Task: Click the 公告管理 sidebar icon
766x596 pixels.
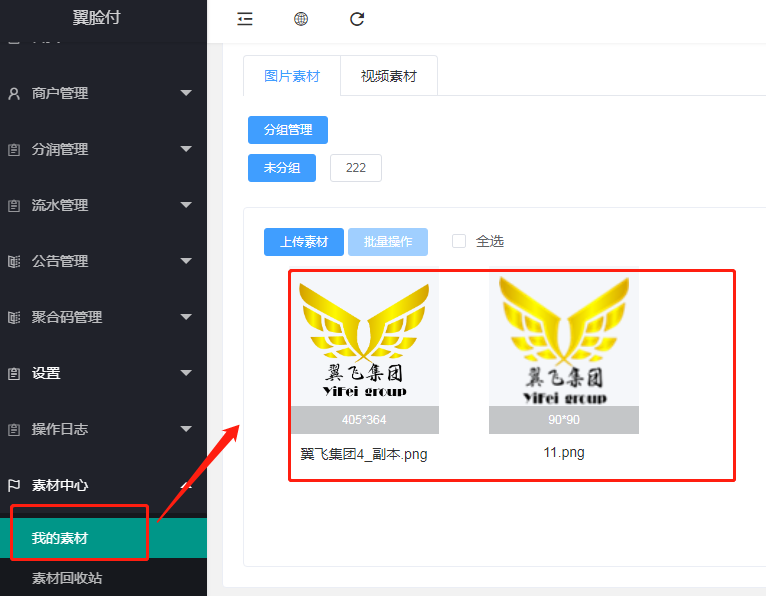Action: point(14,261)
